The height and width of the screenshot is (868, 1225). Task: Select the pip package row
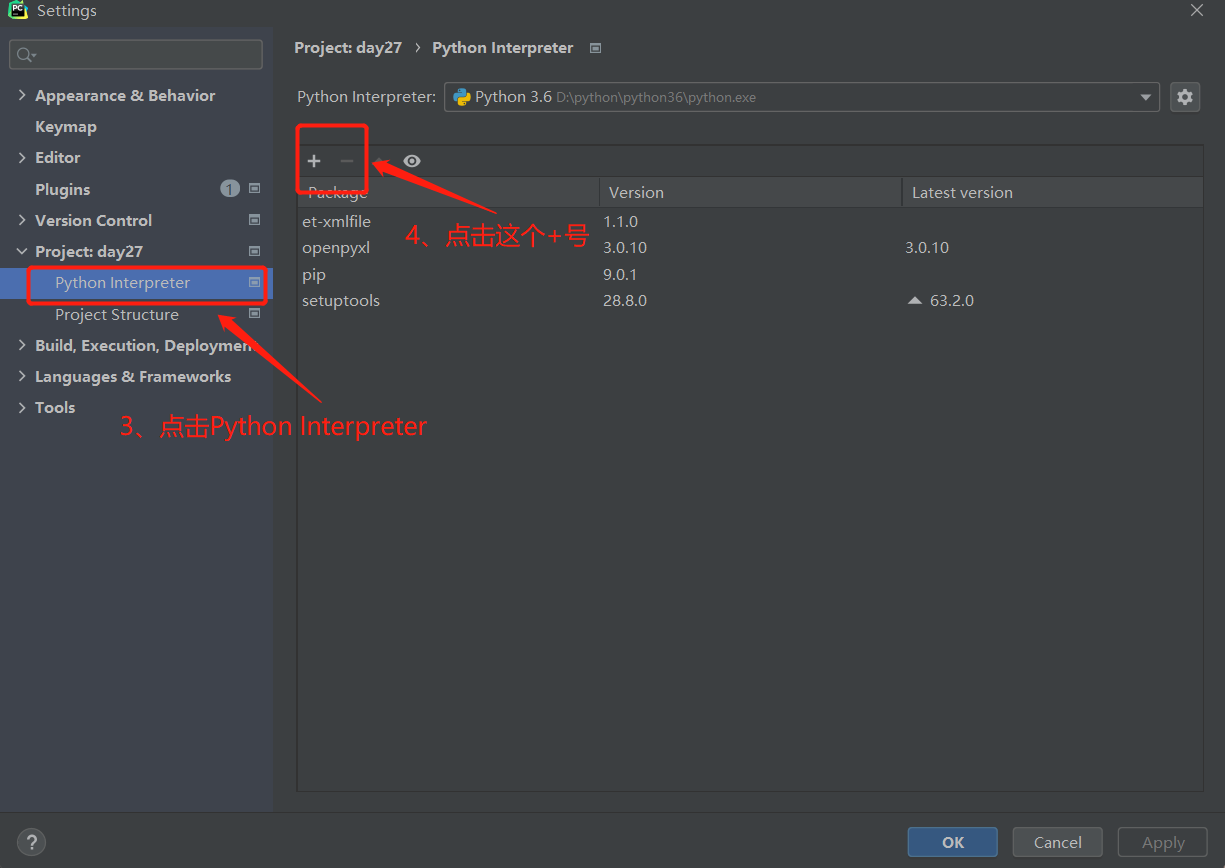[x=750, y=274]
